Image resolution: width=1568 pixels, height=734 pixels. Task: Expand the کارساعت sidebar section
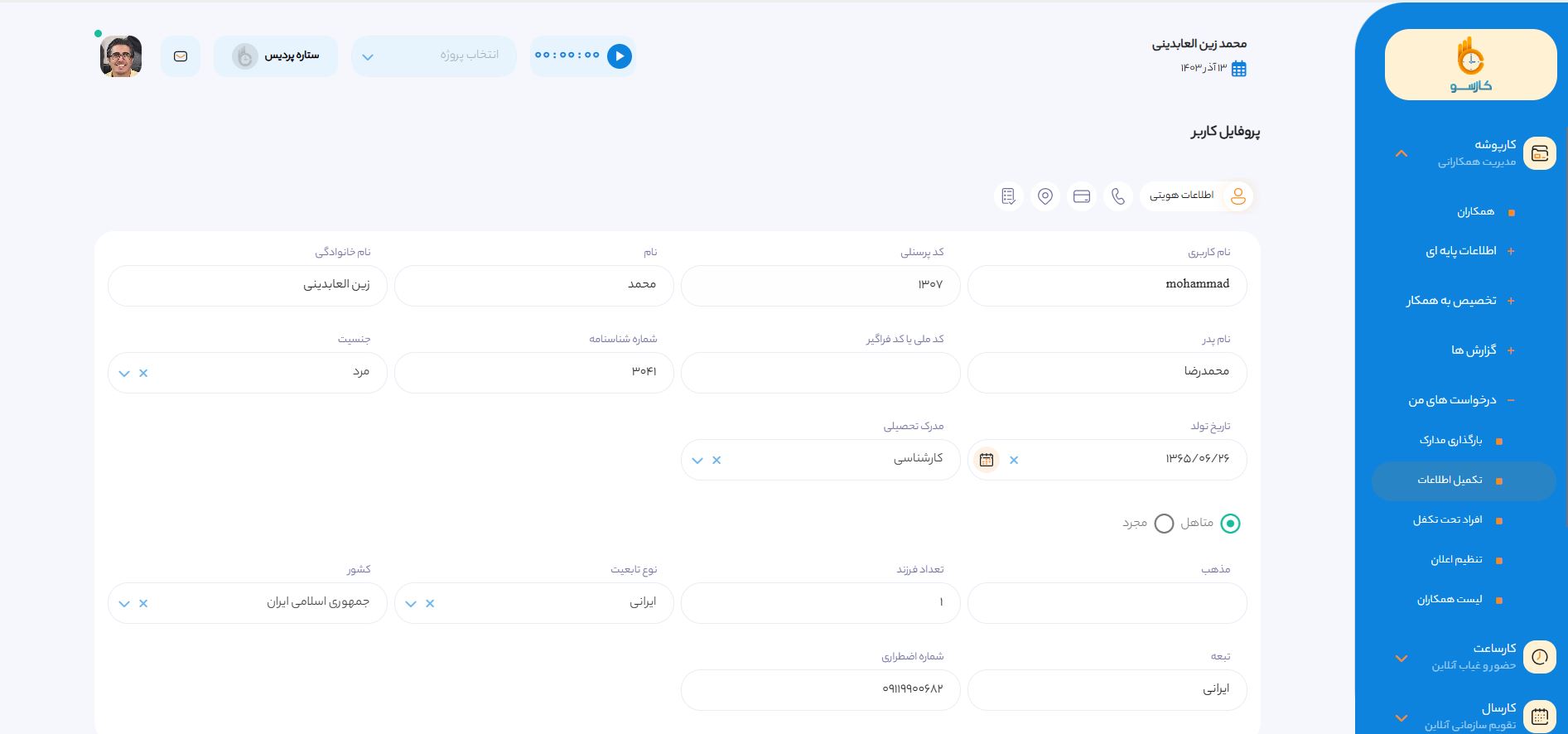[x=1401, y=659]
